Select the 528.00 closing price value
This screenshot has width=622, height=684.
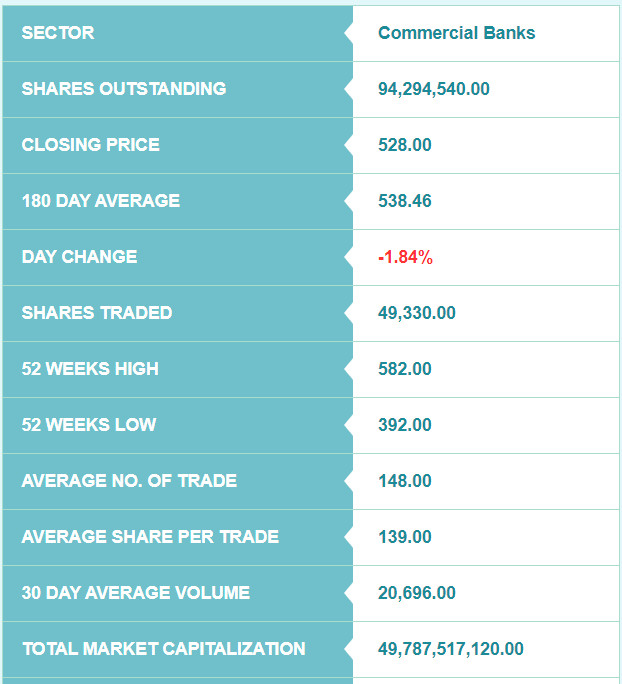click(404, 145)
